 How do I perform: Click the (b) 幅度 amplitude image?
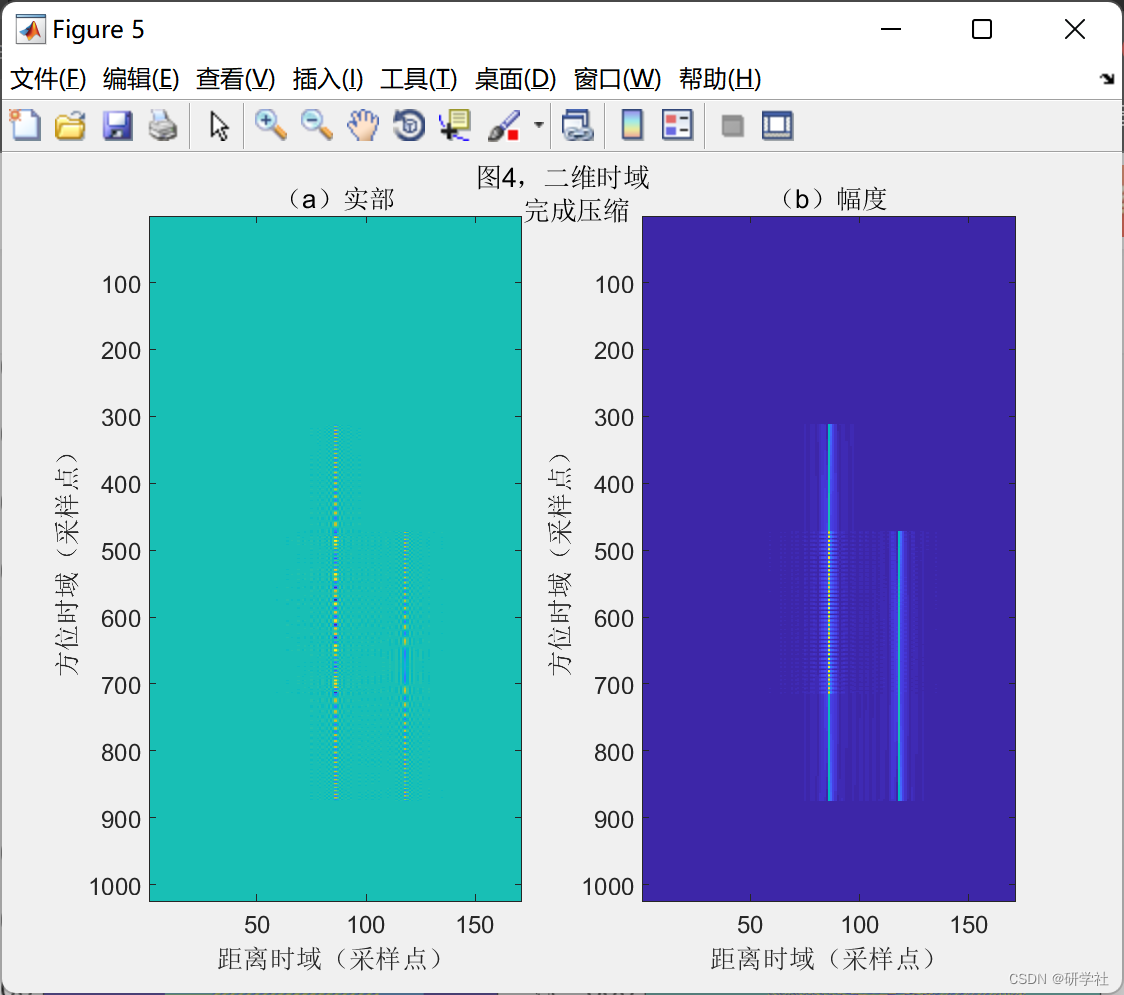pos(830,560)
